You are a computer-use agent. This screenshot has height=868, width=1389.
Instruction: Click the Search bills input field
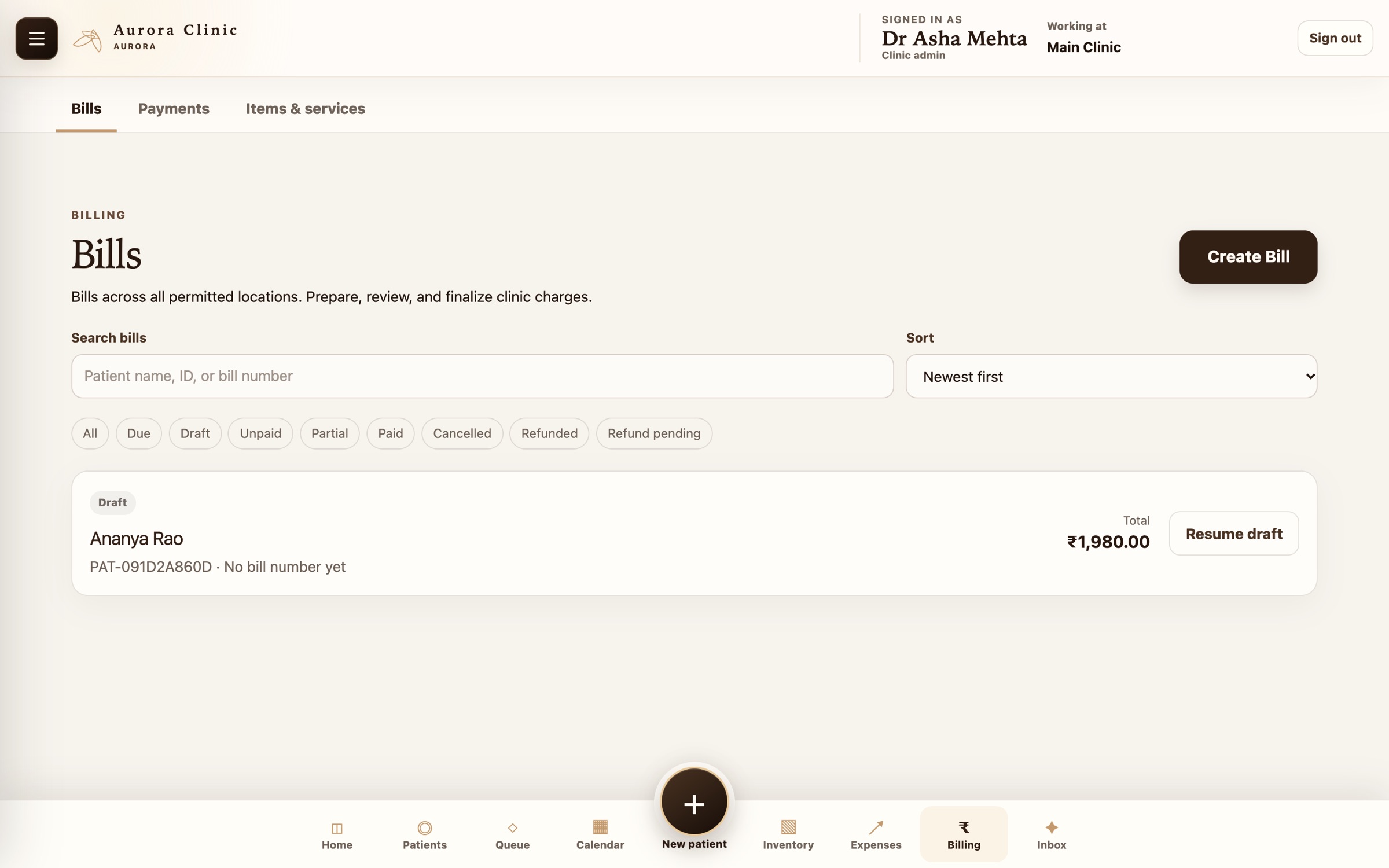(x=483, y=376)
